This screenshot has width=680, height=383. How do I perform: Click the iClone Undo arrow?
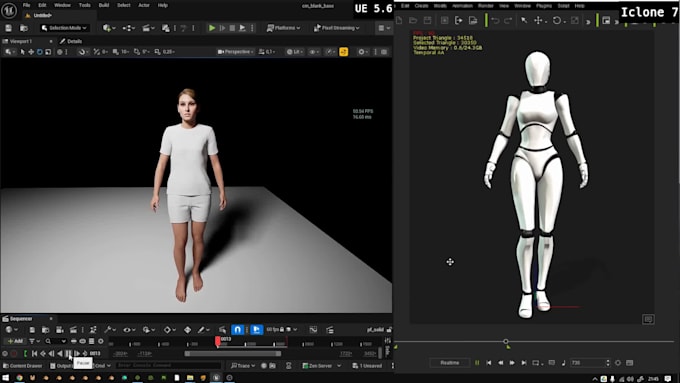(x=495, y=20)
